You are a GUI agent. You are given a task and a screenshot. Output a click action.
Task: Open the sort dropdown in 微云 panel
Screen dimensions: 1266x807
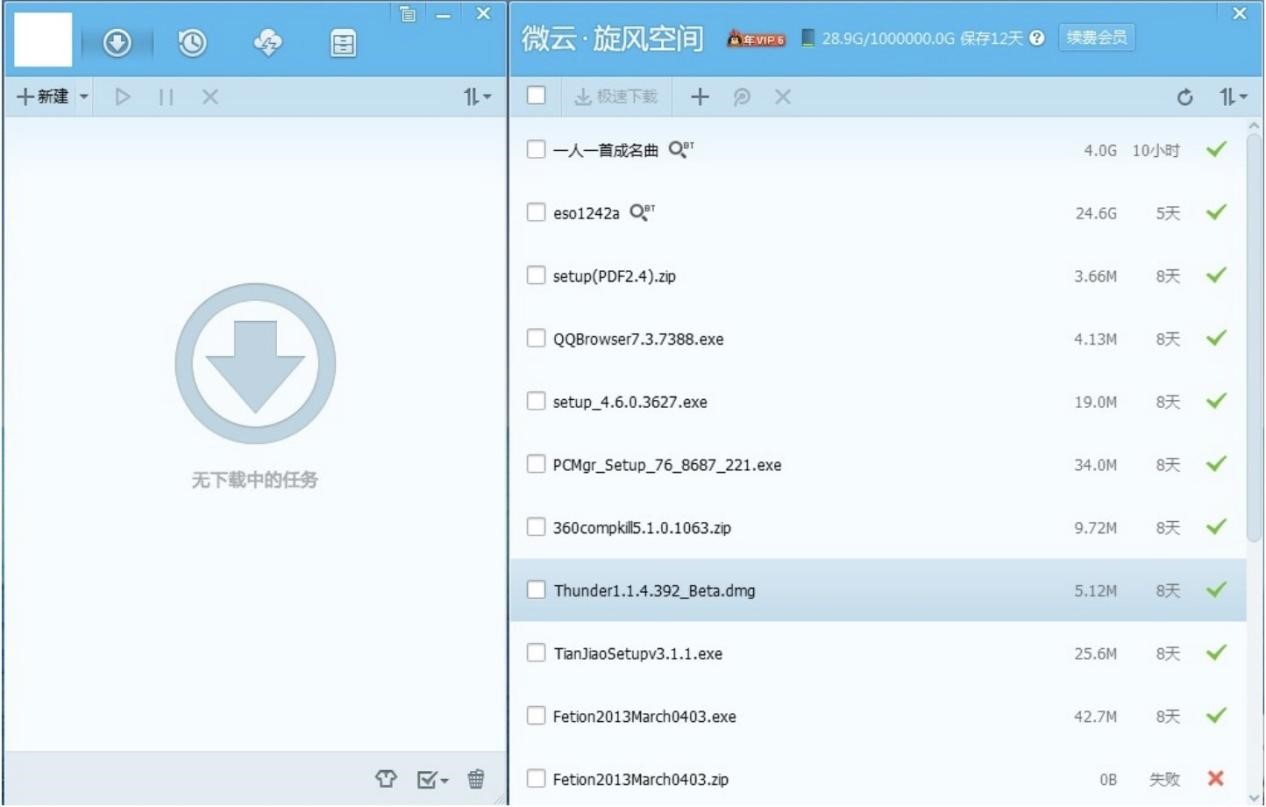pyautogui.click(x=1232, y=97)
